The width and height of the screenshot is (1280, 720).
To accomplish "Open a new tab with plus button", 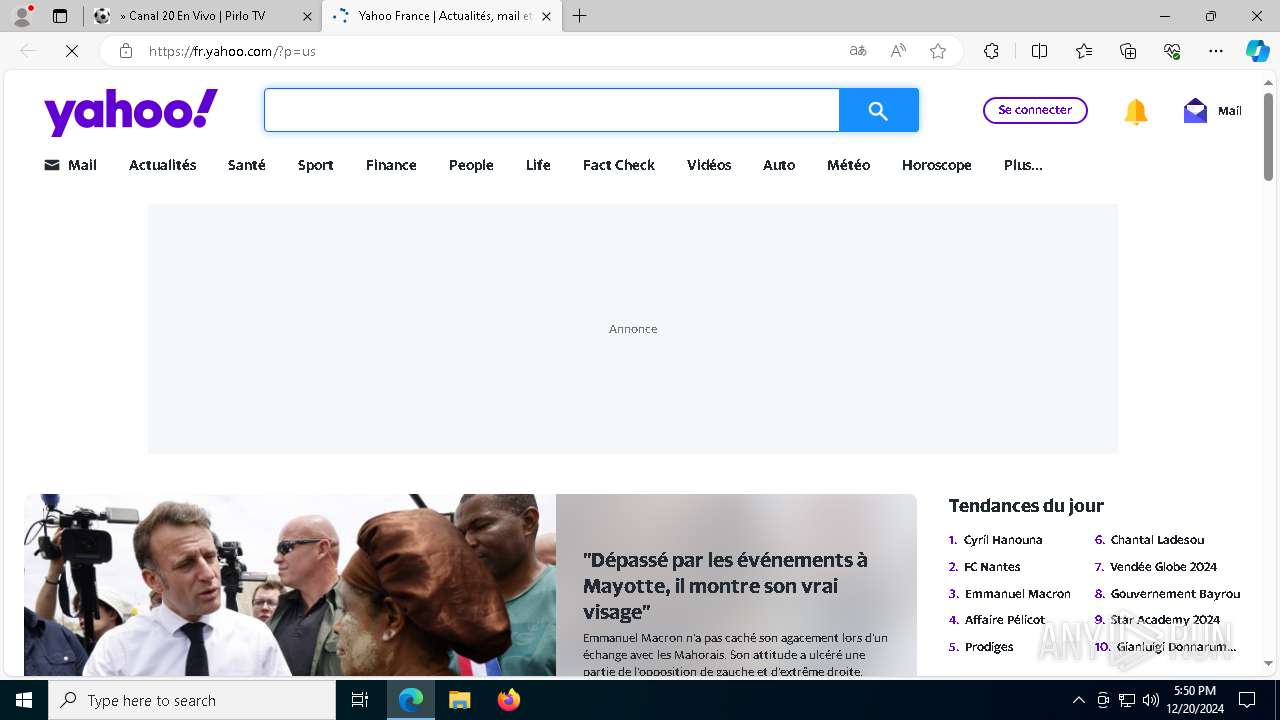I will 580,16.
